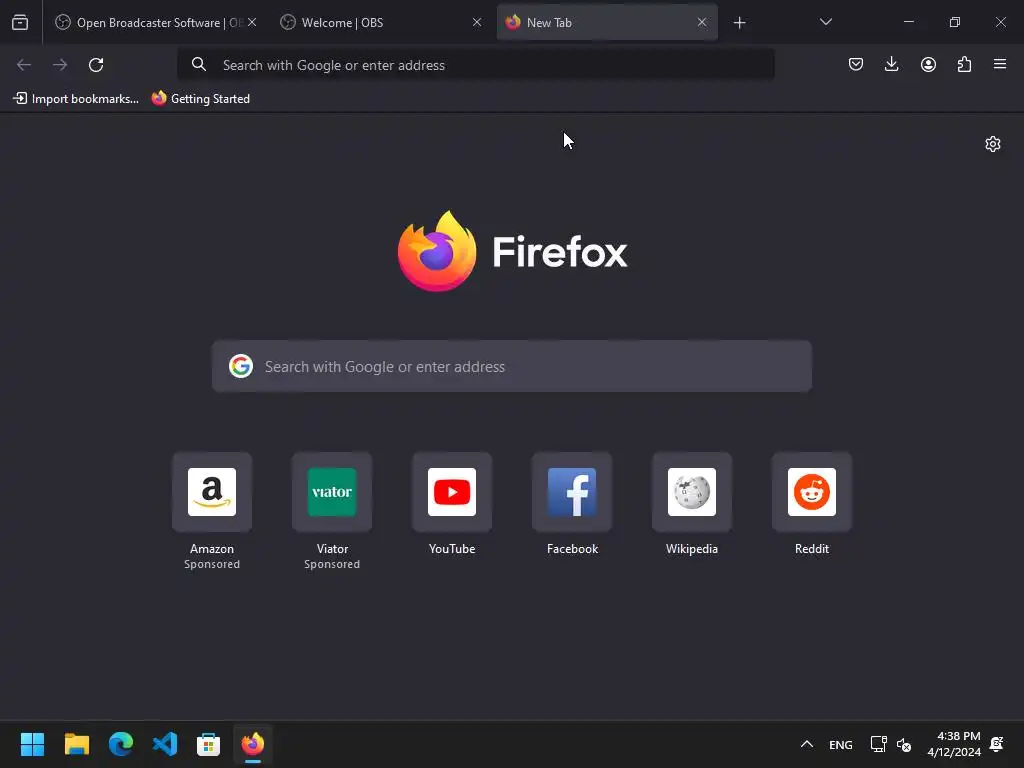Click Import bookmarks in the bookmarks bar
The width and height of the screenshot is (1024, 768).
coord(76,99)
